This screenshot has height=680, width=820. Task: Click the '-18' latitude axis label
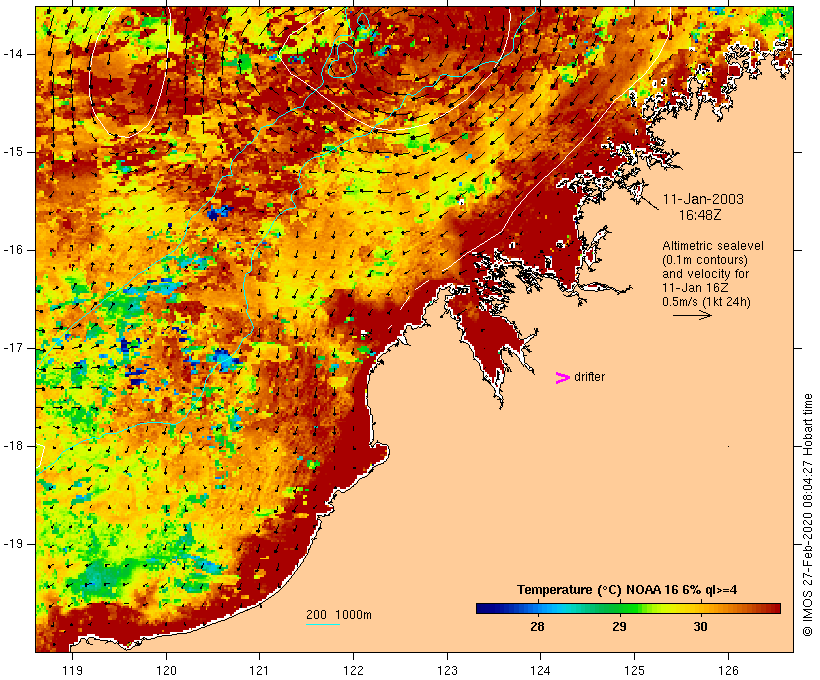(x=12, y=446)
